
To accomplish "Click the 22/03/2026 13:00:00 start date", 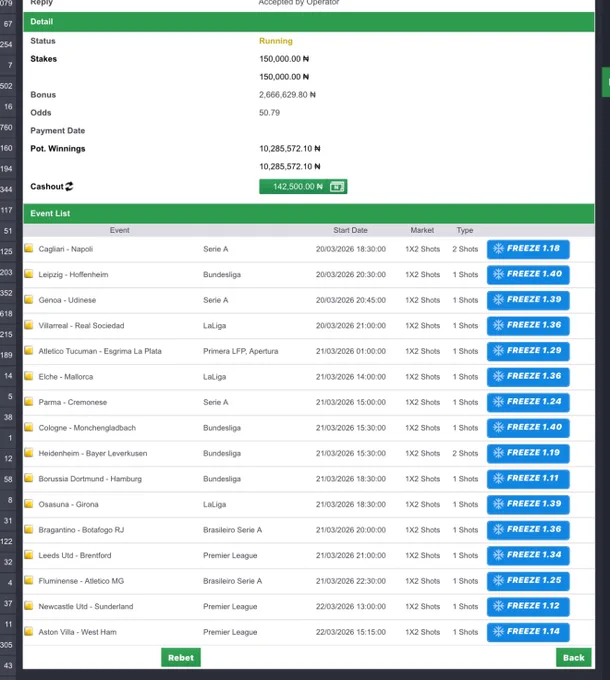I will click(351, 606).
